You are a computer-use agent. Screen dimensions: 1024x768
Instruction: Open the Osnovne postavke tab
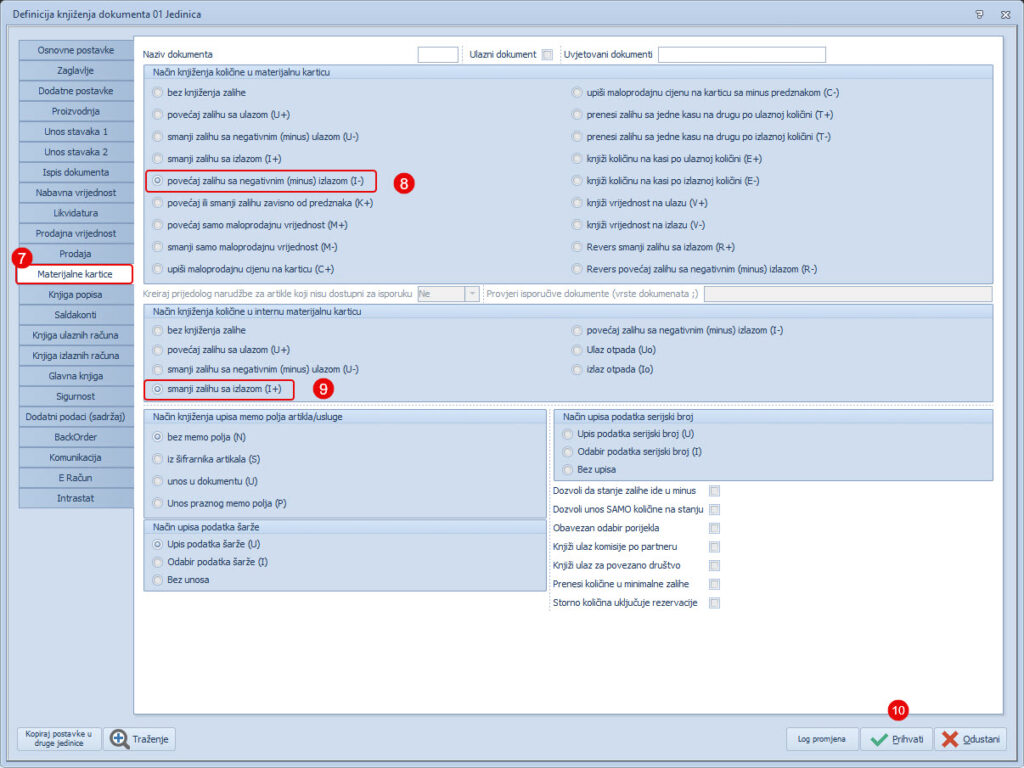coord(76,49)
